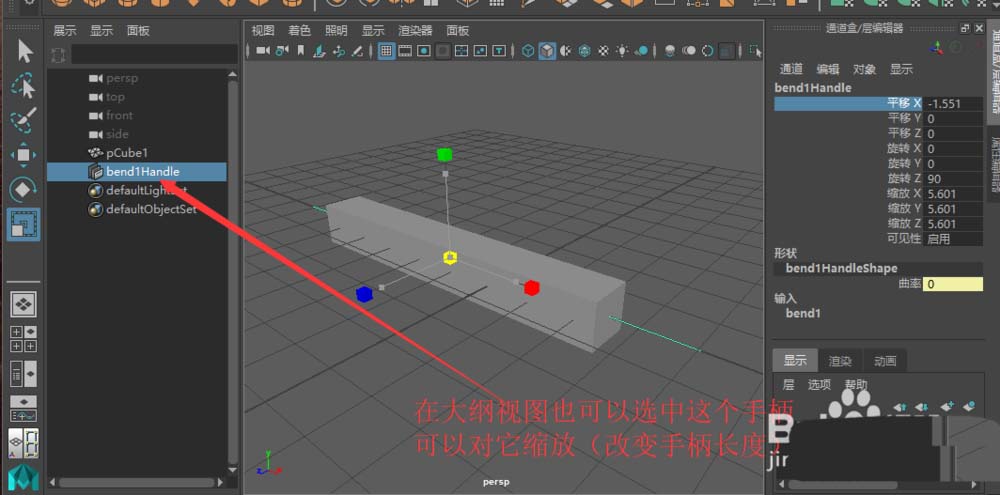Lock camera icon in viewport toolbar
This screenshot has height=495, width=1000.
(x=282, y=50)
